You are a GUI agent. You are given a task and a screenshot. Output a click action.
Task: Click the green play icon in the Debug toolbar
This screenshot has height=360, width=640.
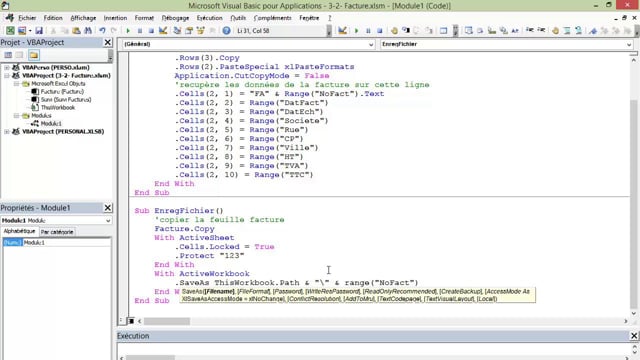(x=356, y=31)
